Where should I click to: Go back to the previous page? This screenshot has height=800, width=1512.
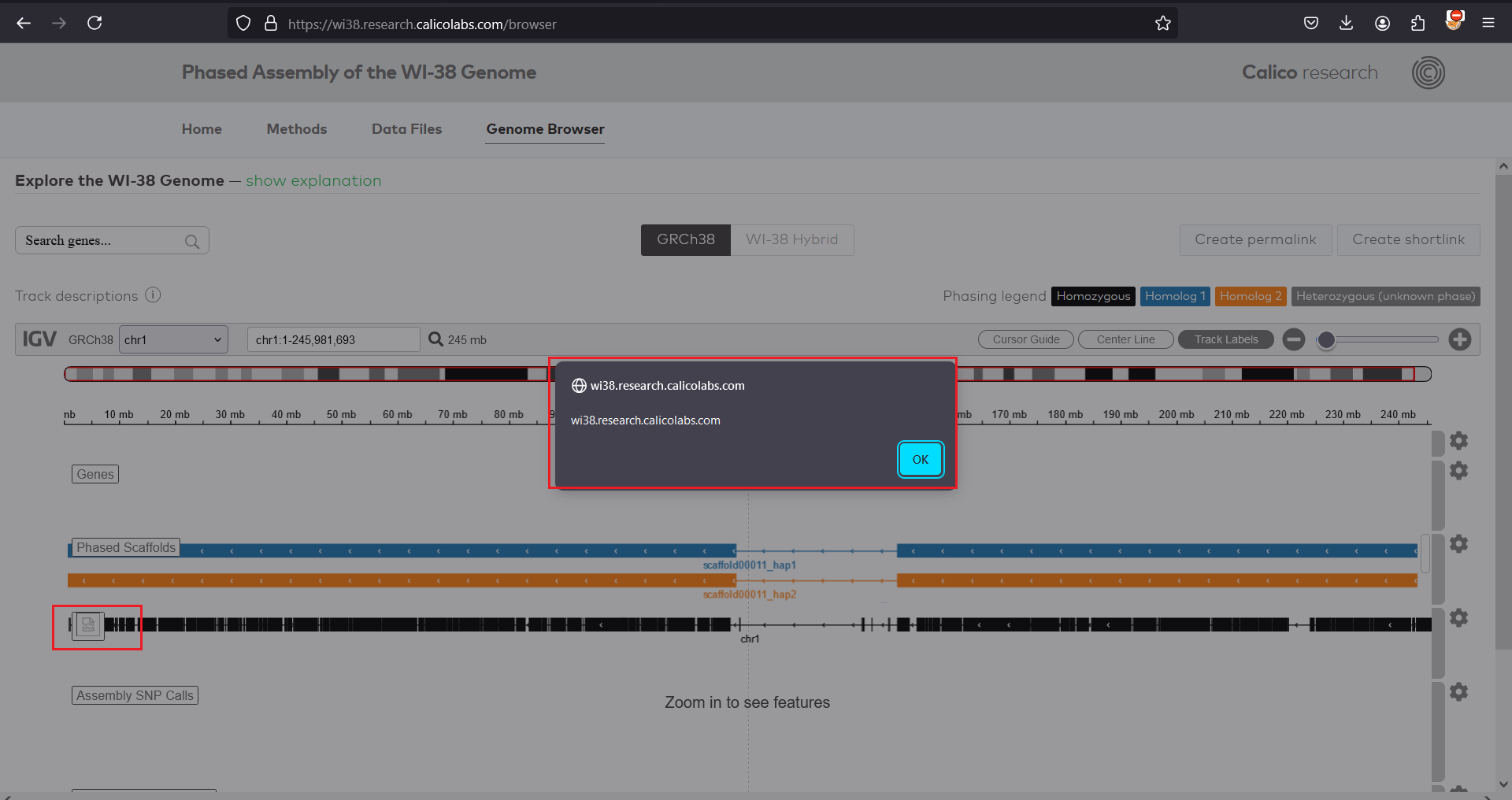pos(24,24)
